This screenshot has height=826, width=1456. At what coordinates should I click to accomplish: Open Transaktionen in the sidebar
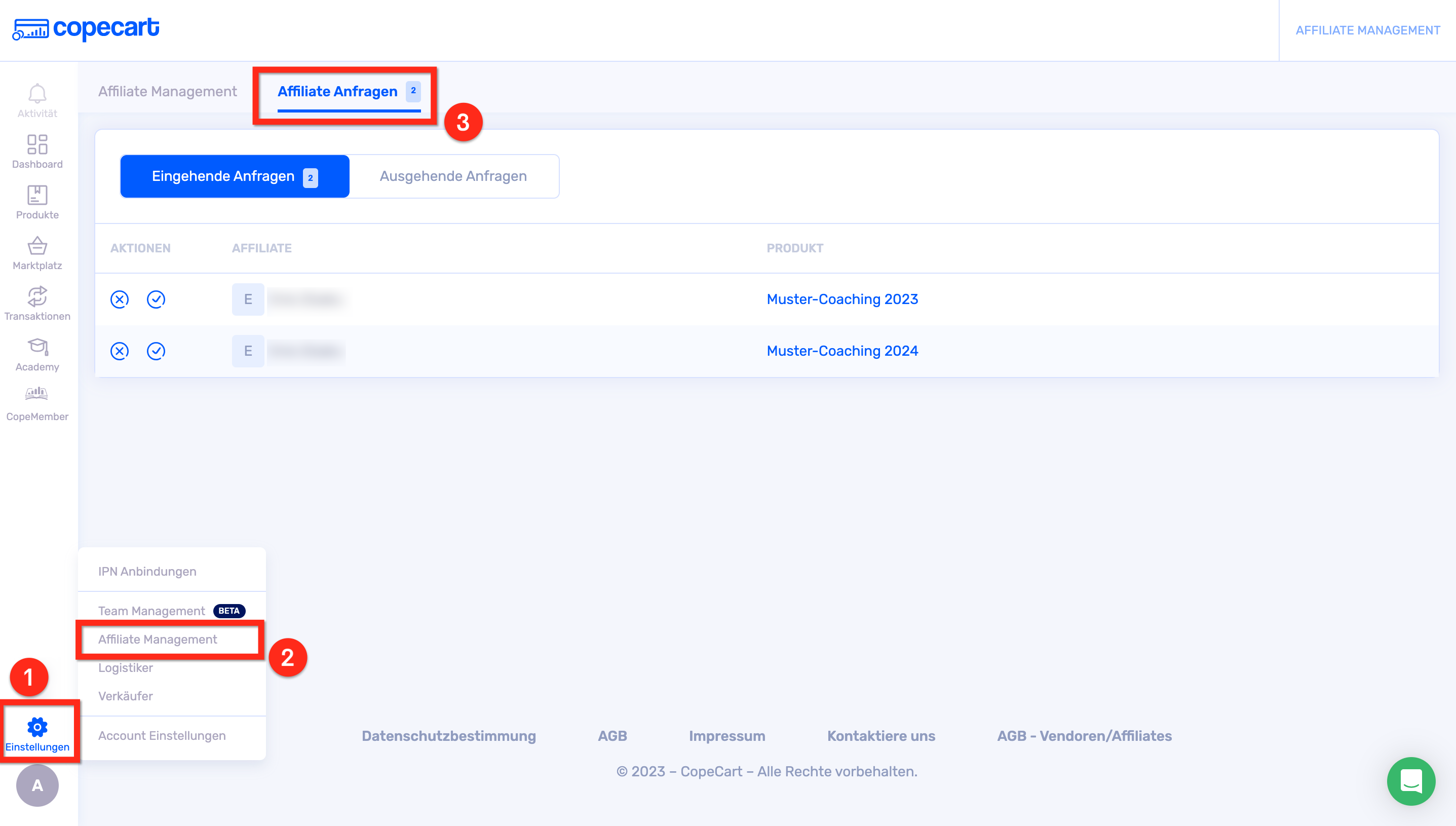pos(37,297)
